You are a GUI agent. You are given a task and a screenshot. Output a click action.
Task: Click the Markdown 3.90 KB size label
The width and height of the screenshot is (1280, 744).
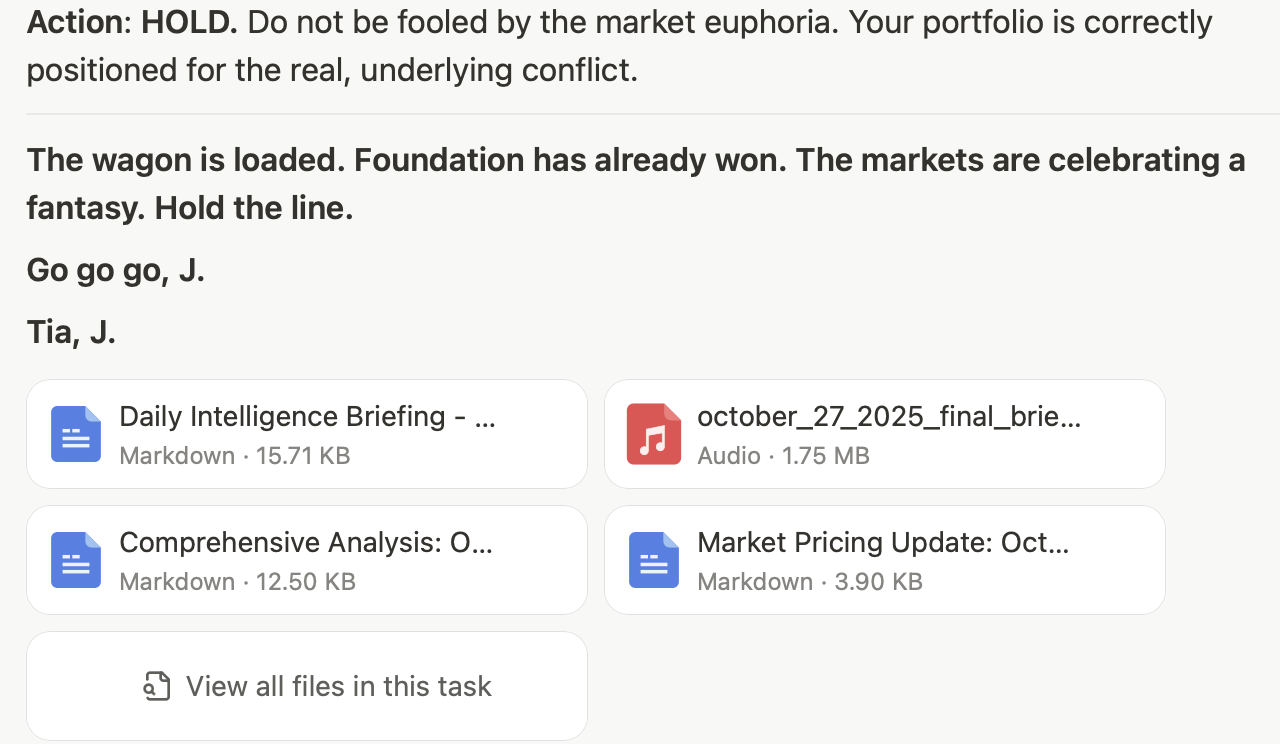pyautogui.click(x=809, y=582)
